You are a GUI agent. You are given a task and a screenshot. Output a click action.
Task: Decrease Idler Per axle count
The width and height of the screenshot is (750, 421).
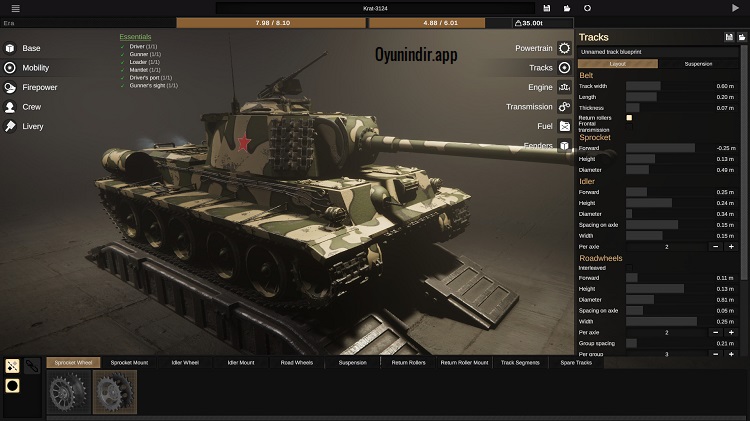tap(716, 247)
